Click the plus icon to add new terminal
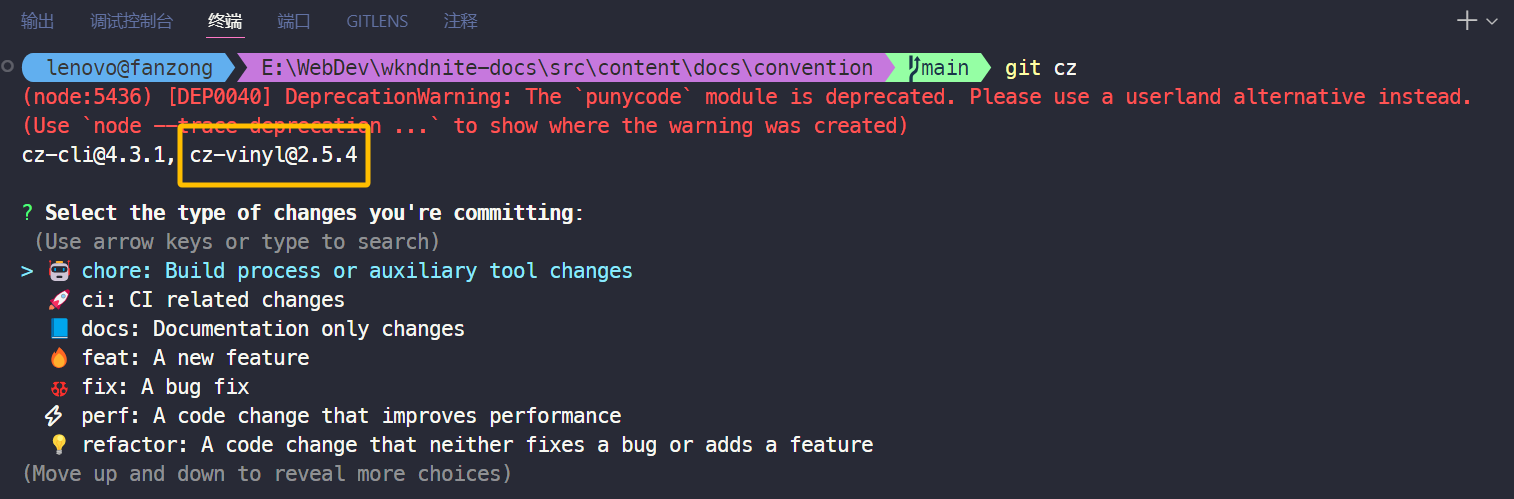Viewport: 1514px width, 499px height. [1467, 20]
